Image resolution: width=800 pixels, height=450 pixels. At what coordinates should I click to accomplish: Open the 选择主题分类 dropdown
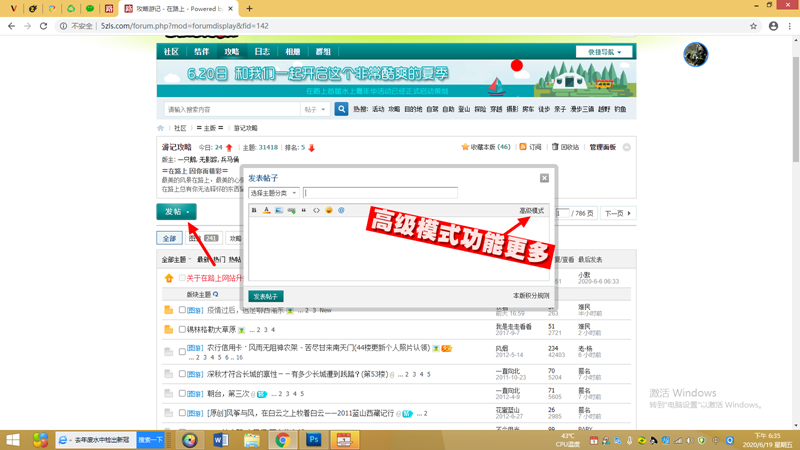click(273, 193)
